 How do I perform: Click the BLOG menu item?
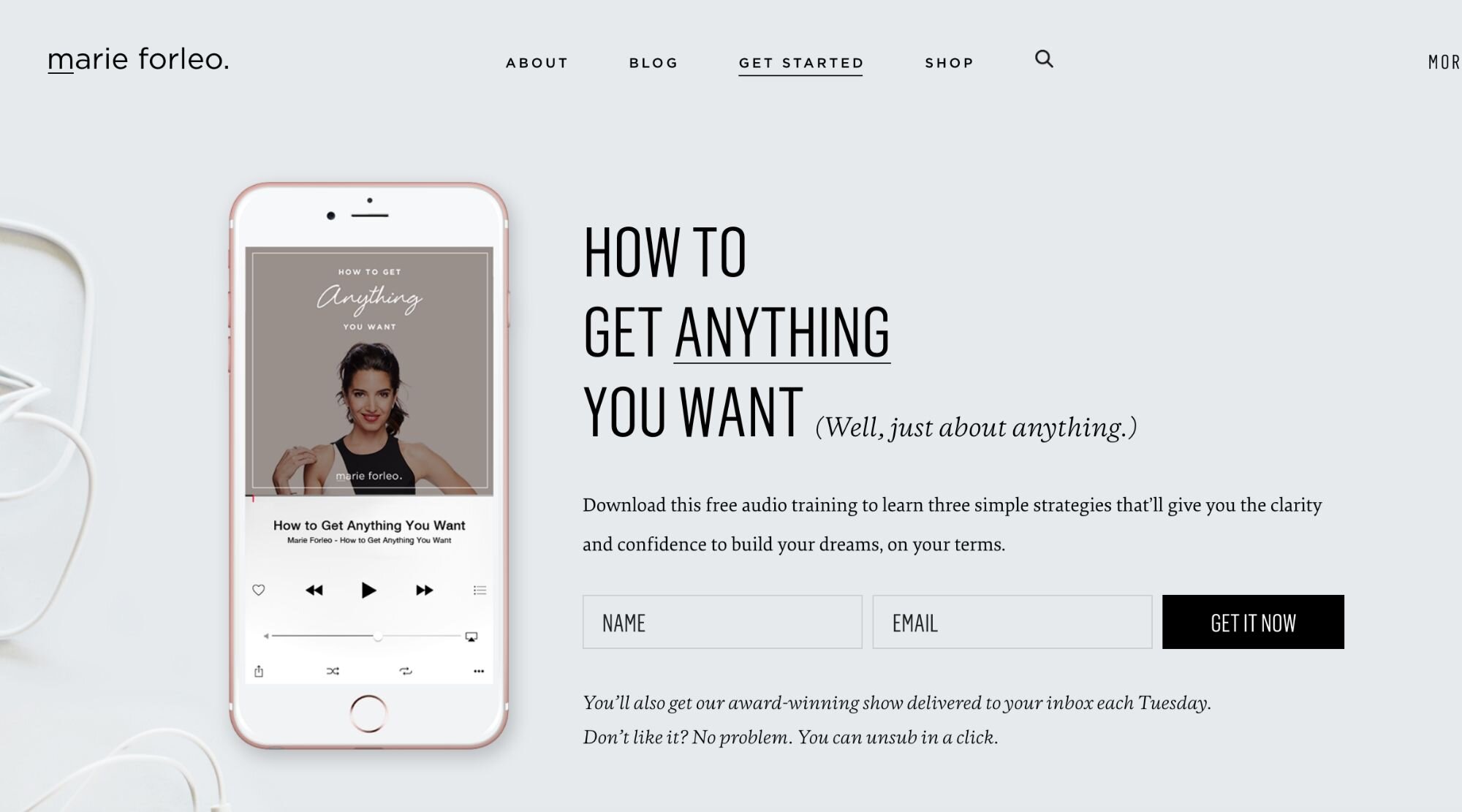point(654,62)
